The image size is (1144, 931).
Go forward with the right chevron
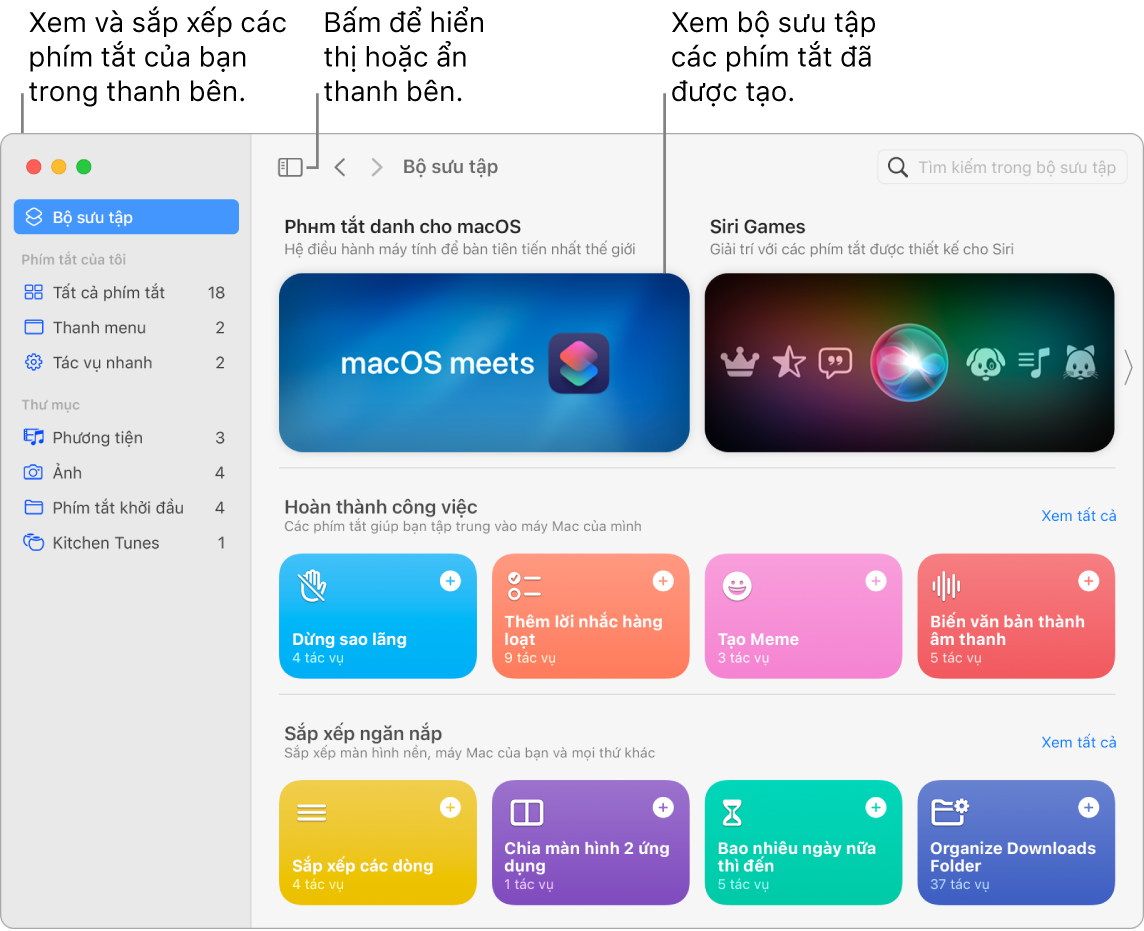point(376,167)
